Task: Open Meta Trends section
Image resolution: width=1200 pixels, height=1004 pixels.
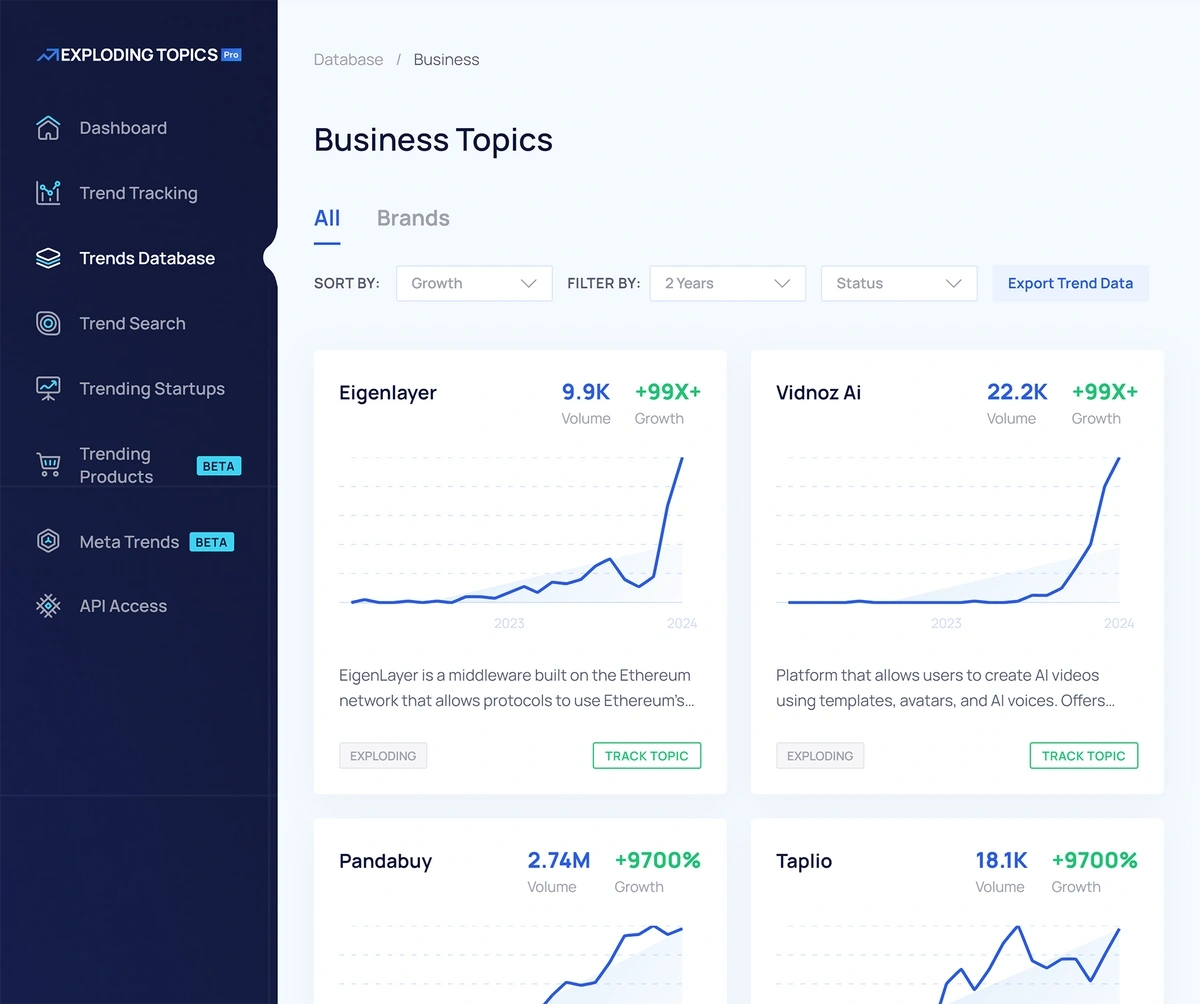Action: (129, 542)
